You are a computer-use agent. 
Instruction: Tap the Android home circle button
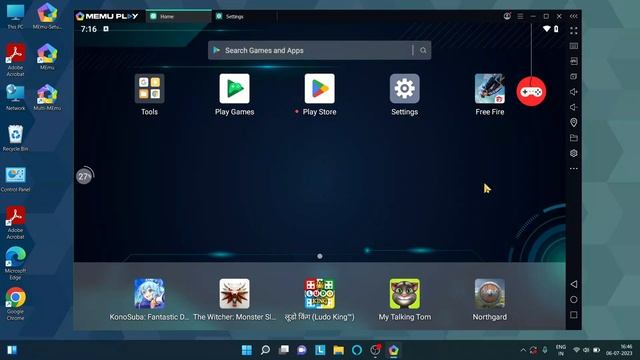[x=573, y=300]
